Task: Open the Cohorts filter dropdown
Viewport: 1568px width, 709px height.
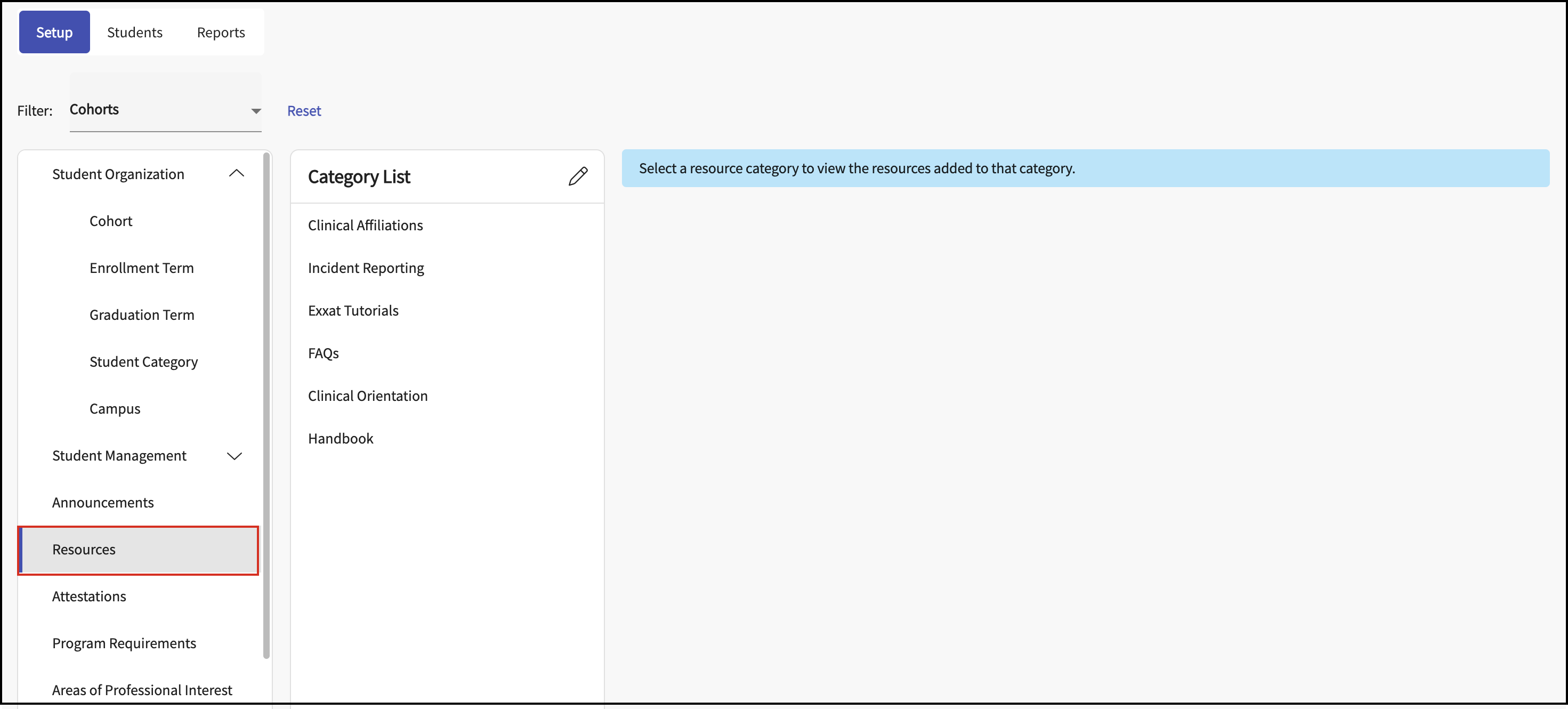Action: point(165,110)
